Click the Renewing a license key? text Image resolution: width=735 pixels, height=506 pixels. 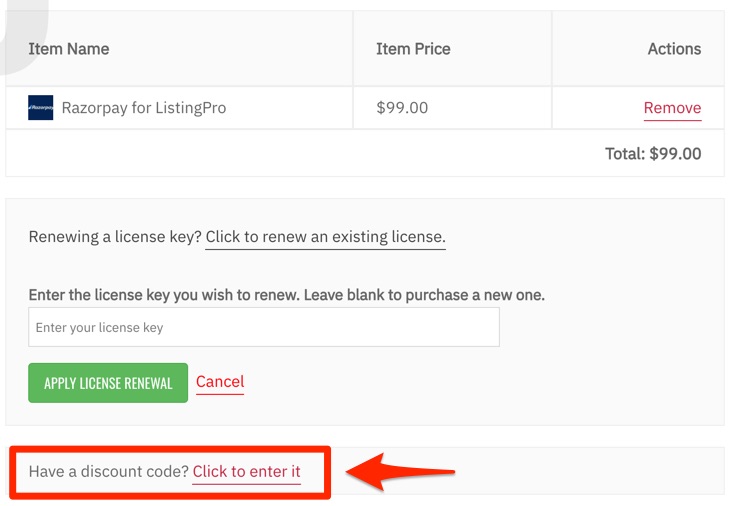(115, 237)
